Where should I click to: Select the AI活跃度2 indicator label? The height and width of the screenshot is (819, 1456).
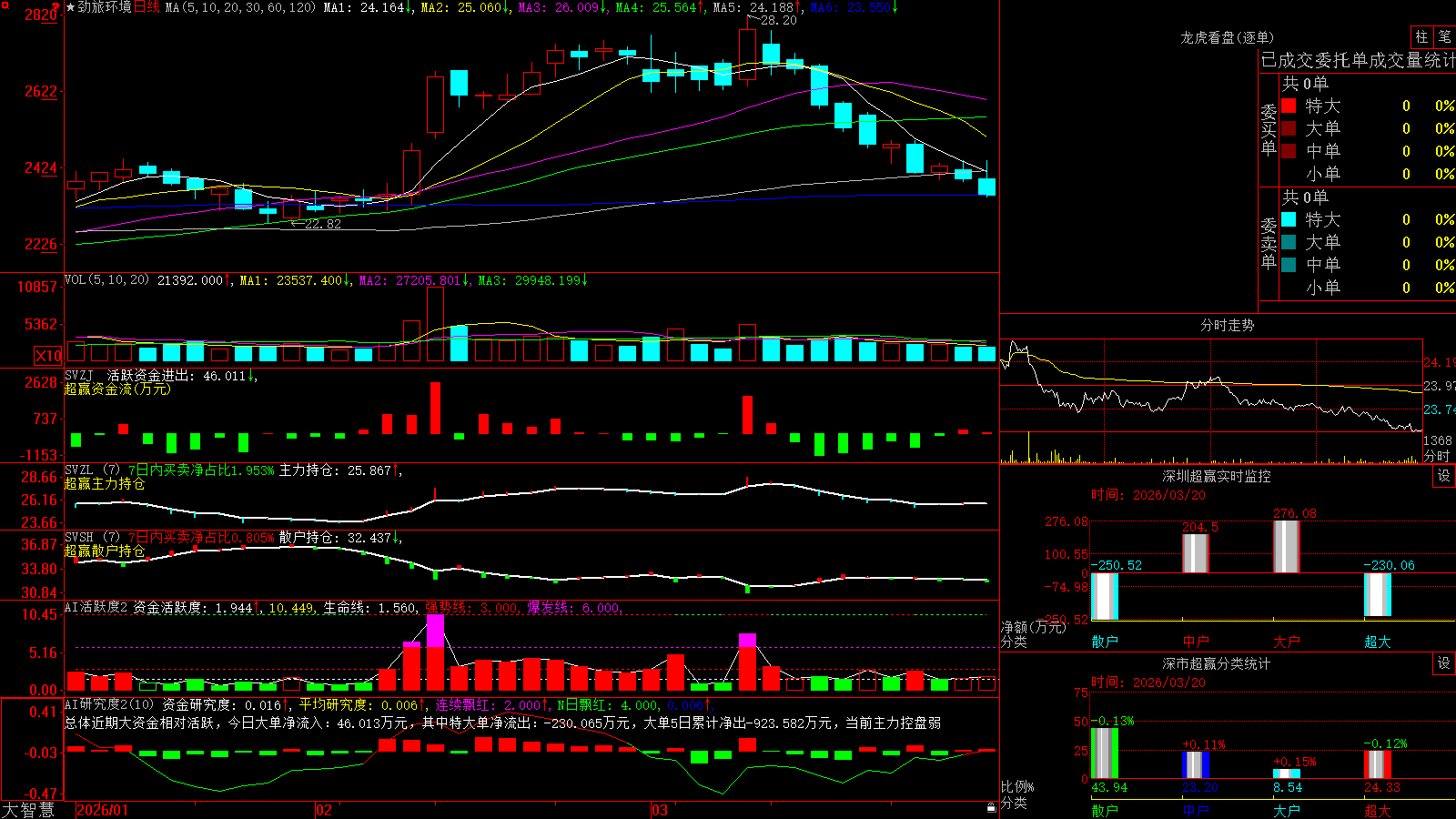point(96,608)
